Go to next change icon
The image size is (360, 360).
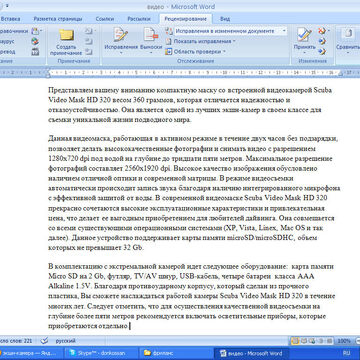322,52
